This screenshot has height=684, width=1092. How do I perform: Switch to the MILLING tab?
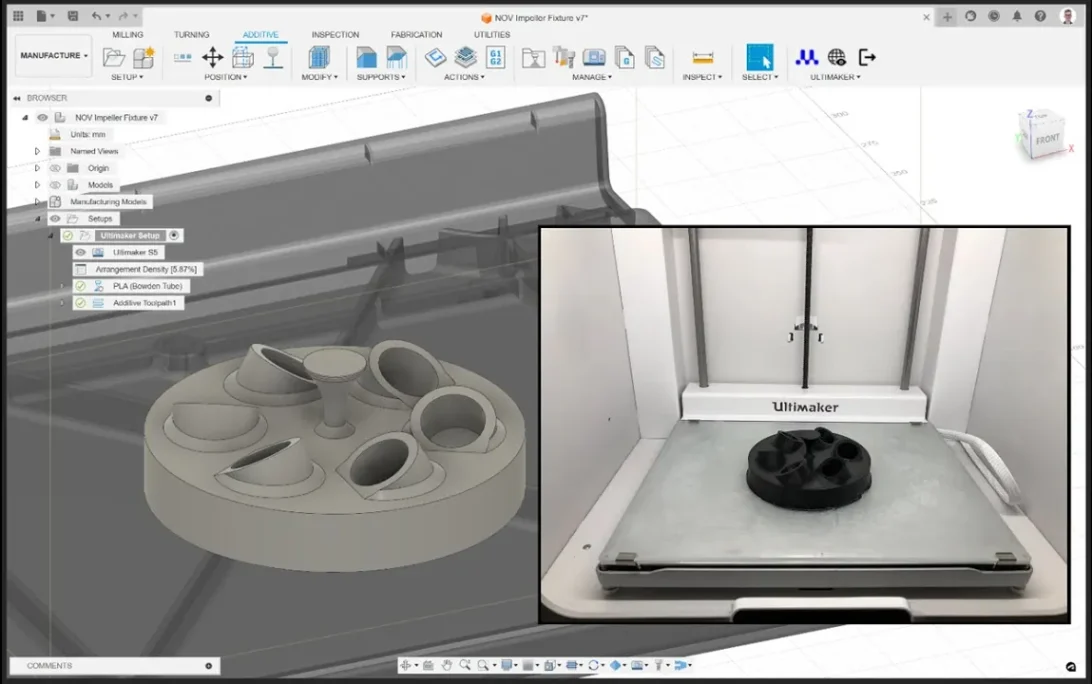[128, 34]
